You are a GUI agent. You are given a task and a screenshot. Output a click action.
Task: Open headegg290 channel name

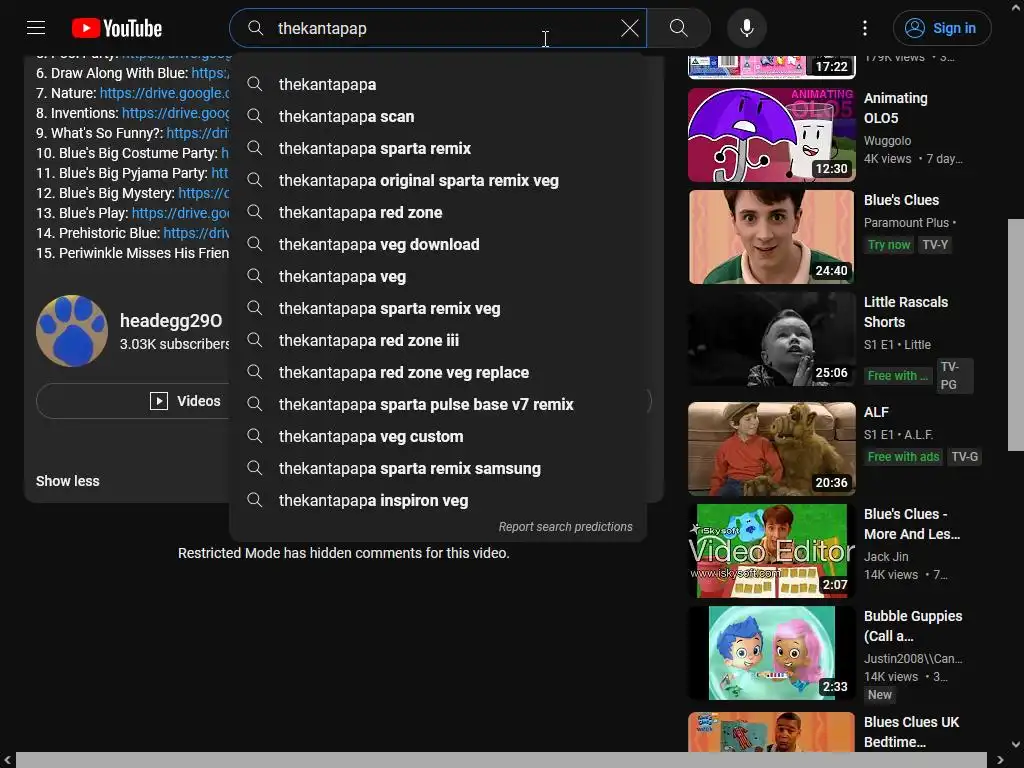(171, 321)
